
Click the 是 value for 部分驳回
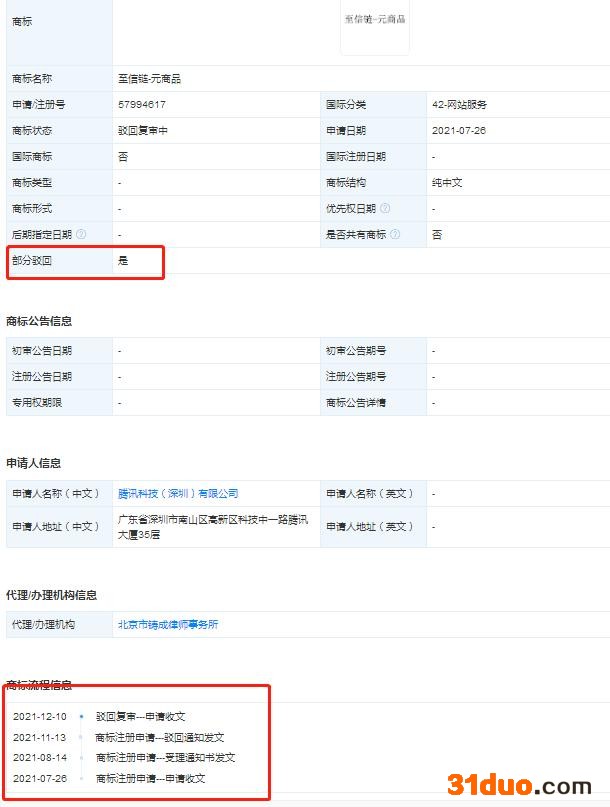(123, 260)
